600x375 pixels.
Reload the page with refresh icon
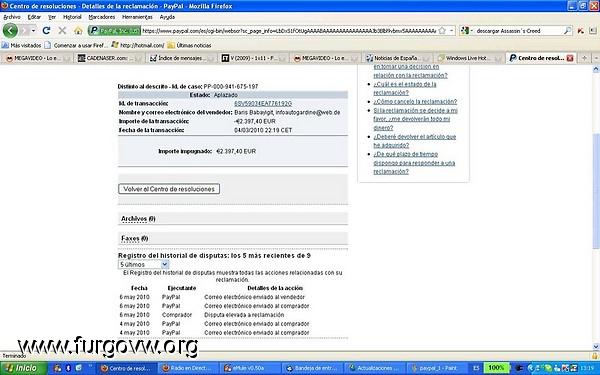tap(46, 31)
